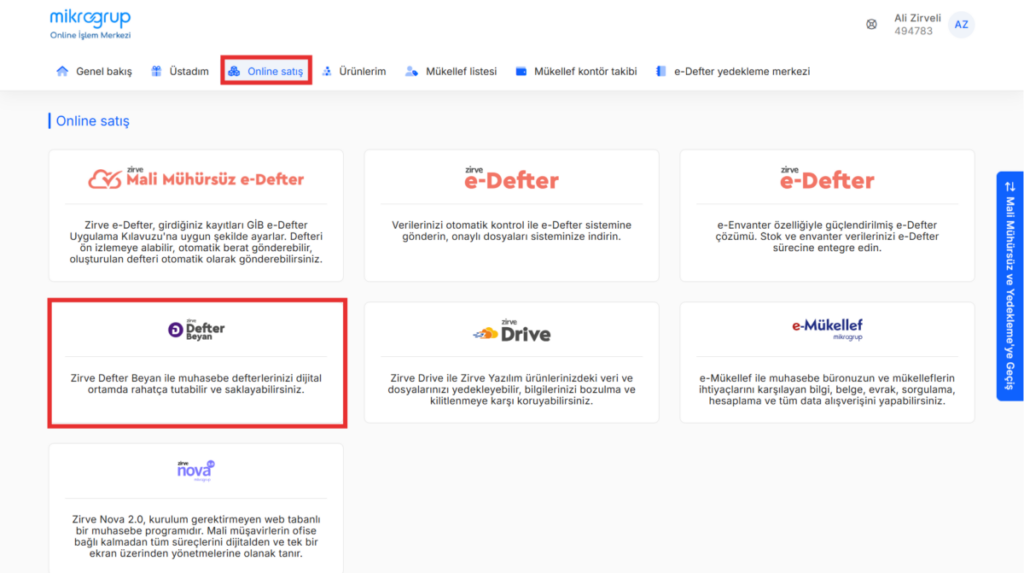1024x573 pixels.
Task: Open the Mali Mühürsüz ve Yedekleme'ye Geçiş side panel
Action: coord(1010,286)
